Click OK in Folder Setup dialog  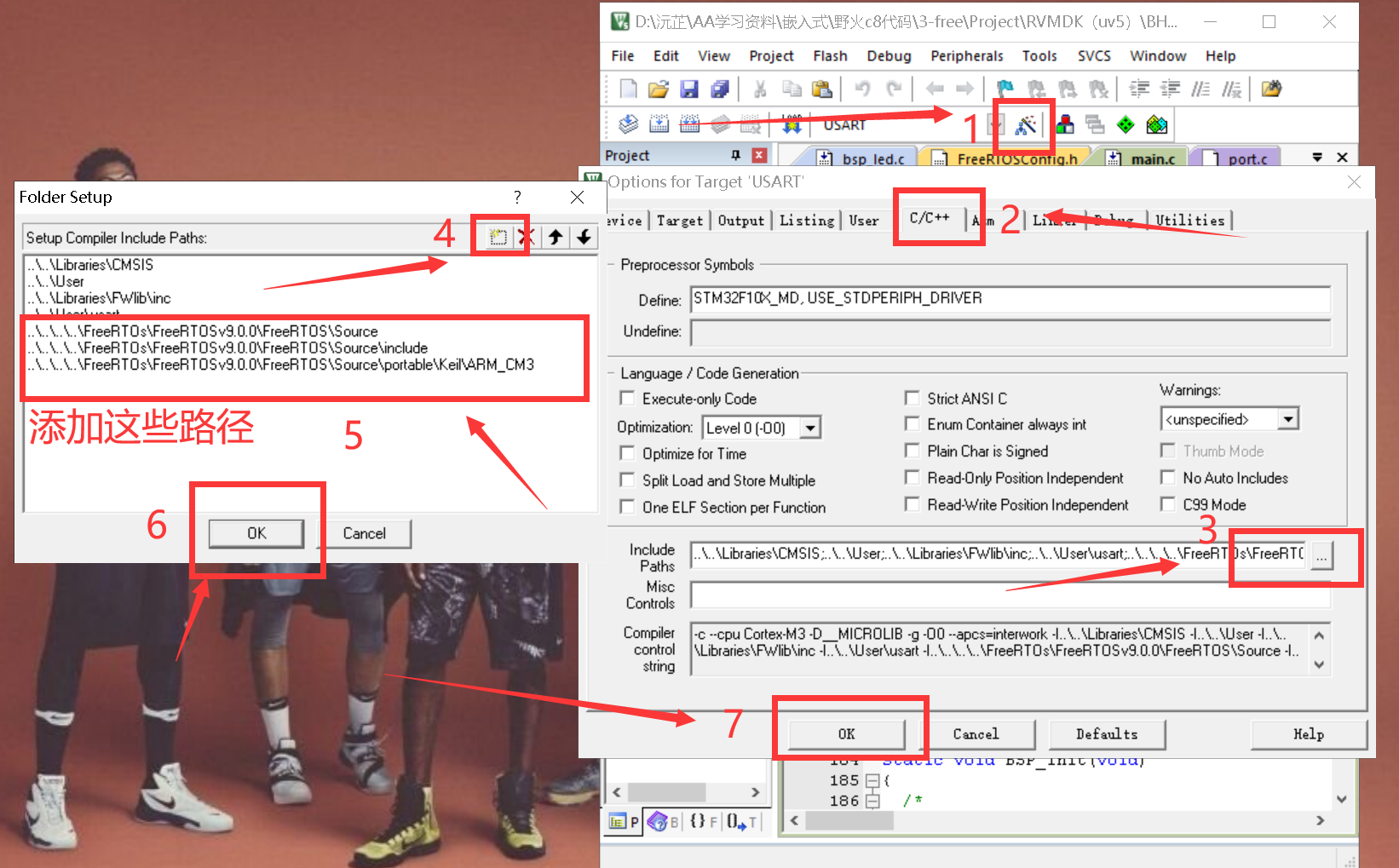pos(256,533)
